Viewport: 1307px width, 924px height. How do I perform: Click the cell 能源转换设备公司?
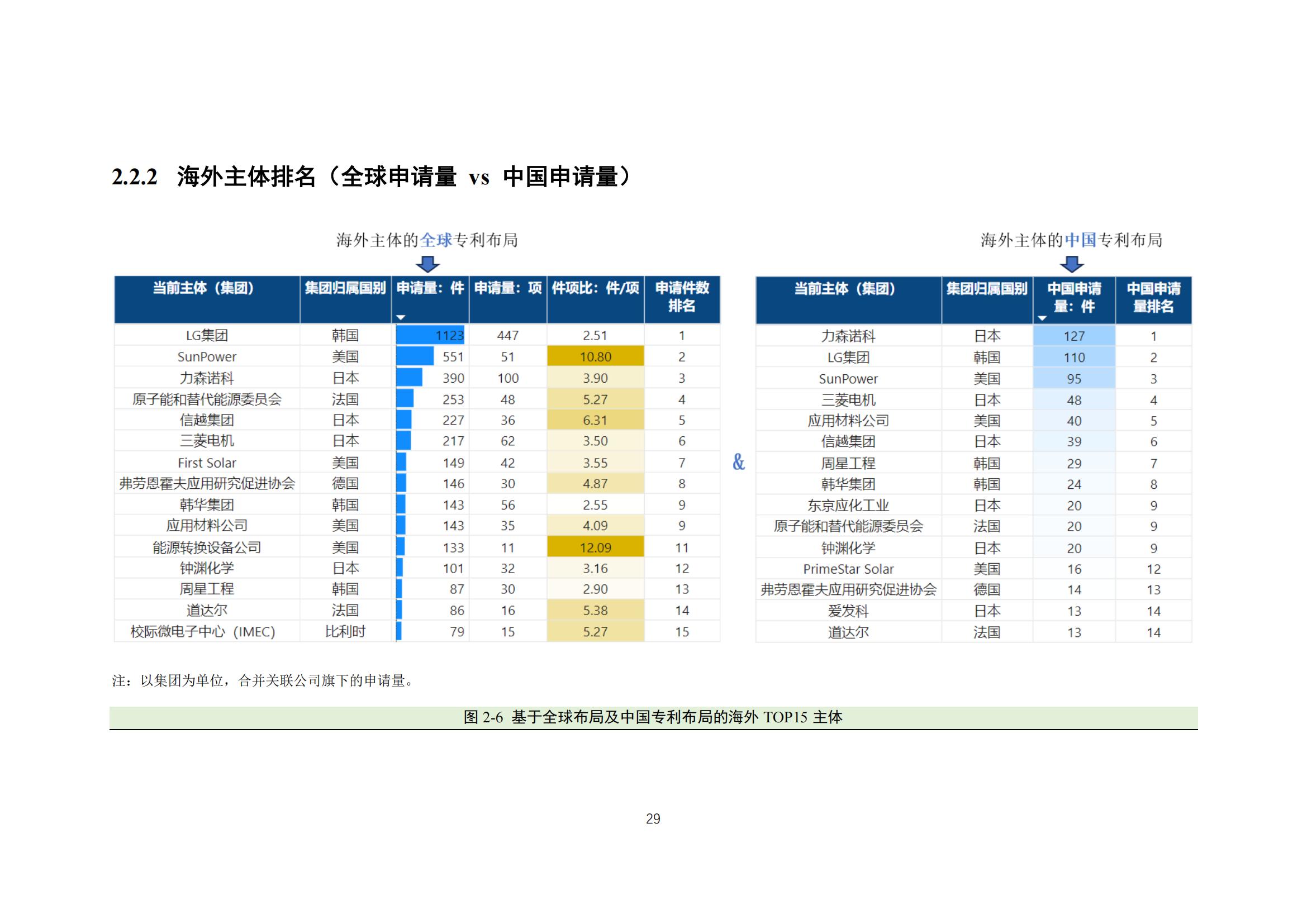click(x=207, y=547)
